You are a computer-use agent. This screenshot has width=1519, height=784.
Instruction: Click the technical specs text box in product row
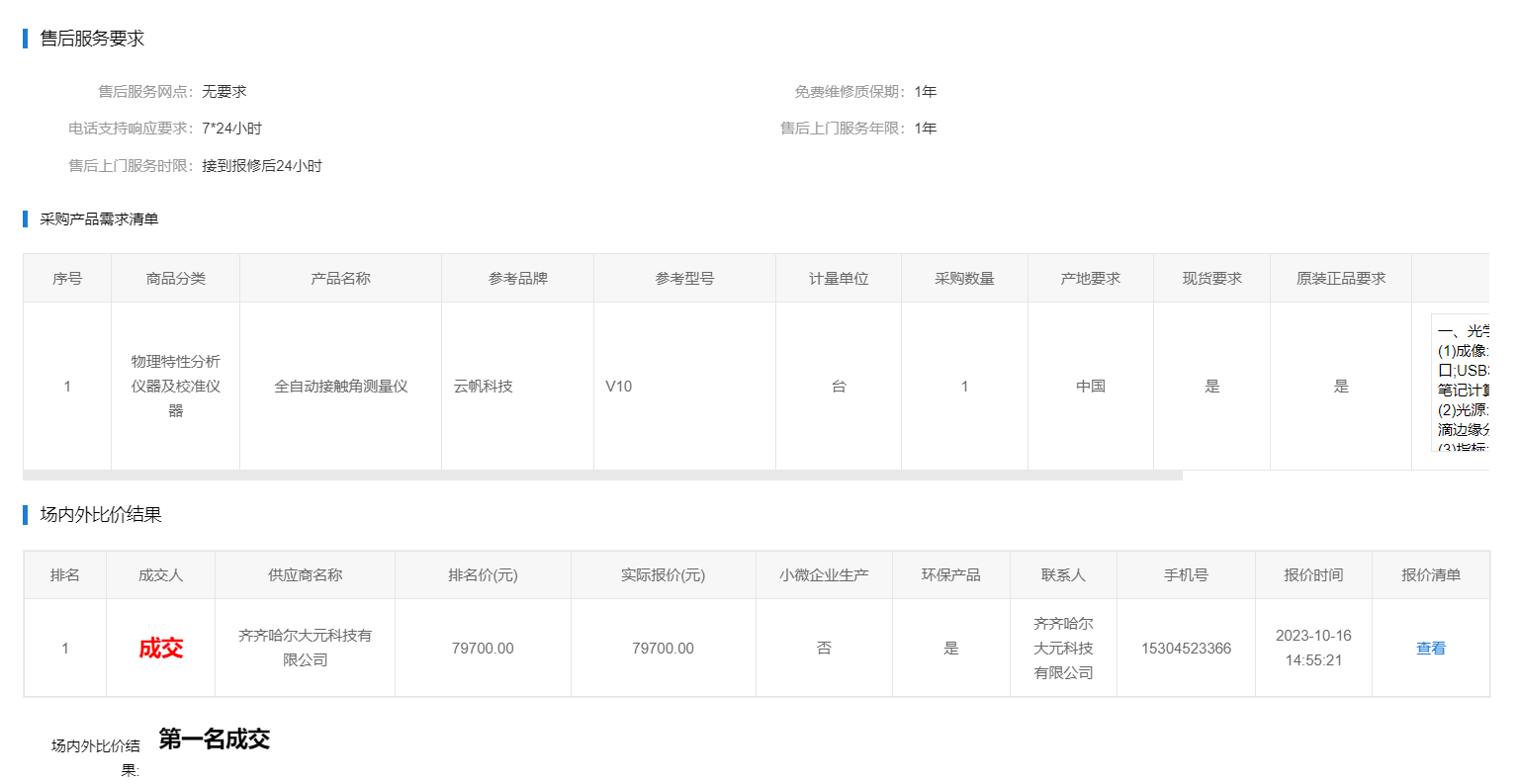[x=1462, y=385]
